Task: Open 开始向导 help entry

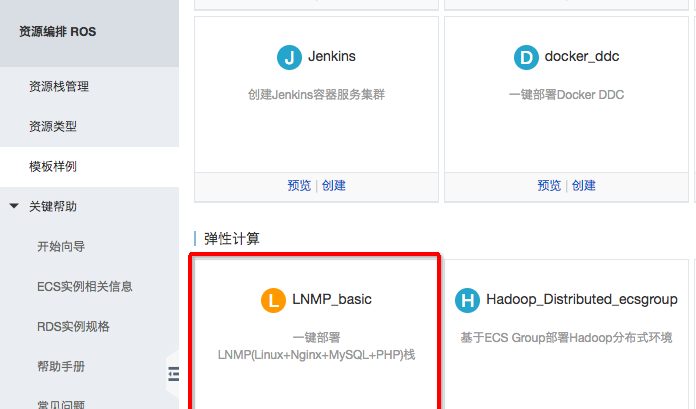Action: click(61, 246)
